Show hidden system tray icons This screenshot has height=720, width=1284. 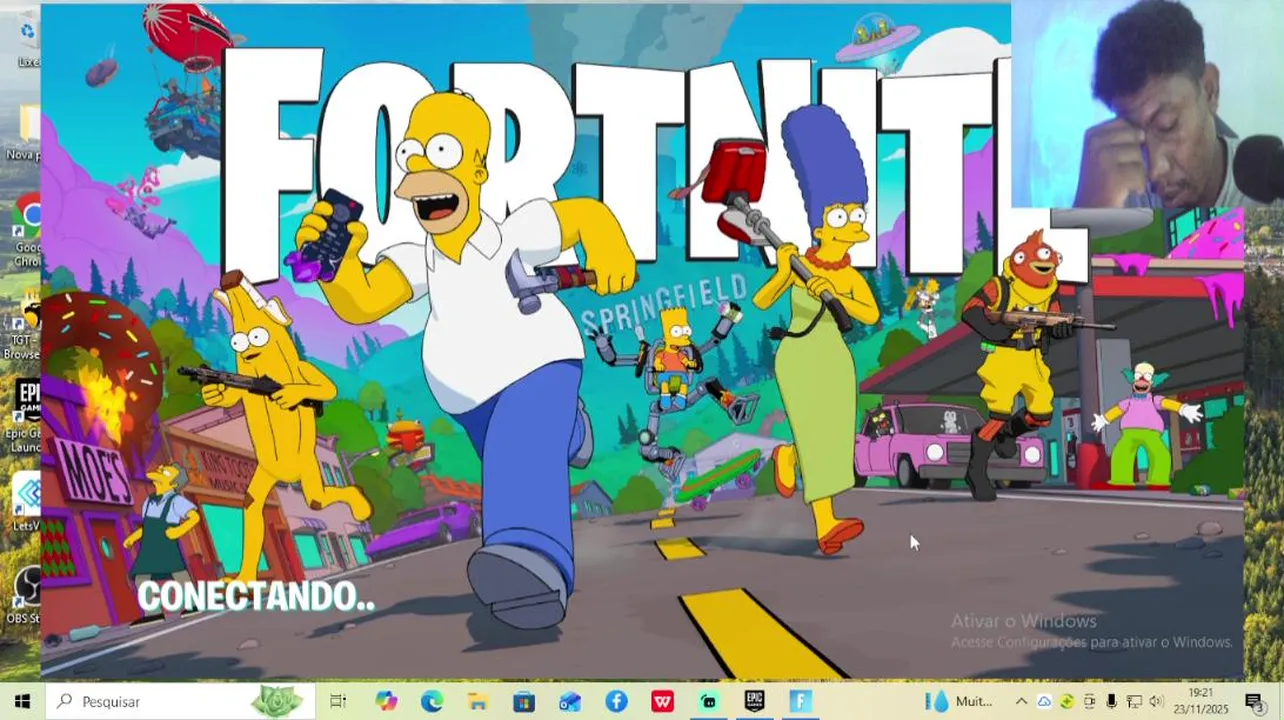click(1021, 702)
